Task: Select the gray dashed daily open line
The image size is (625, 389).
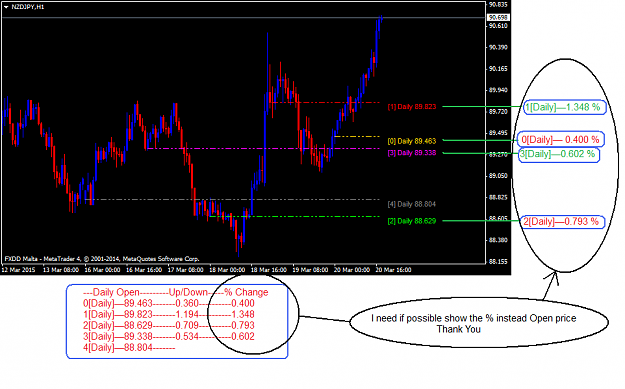Action: pyautogui.click(x=232, y=199)
